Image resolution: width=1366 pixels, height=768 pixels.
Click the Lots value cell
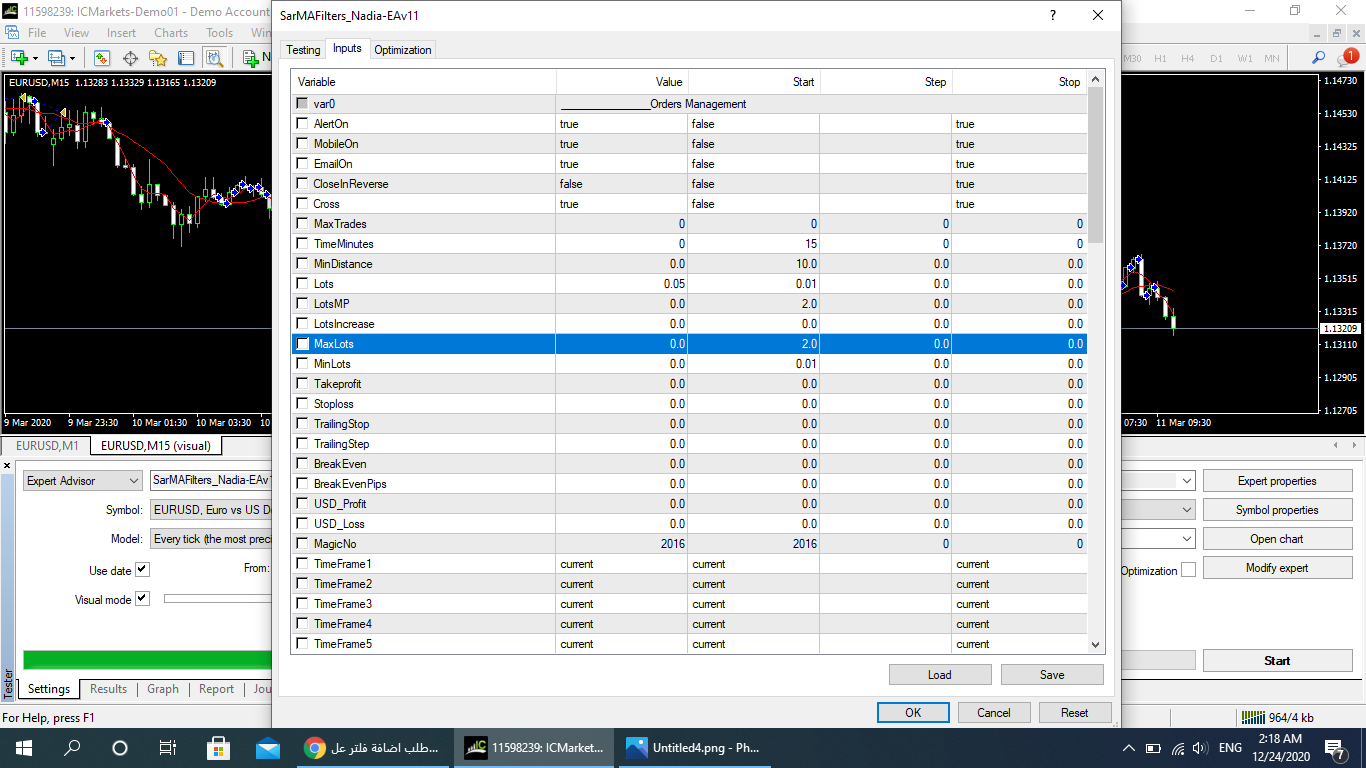622,284
